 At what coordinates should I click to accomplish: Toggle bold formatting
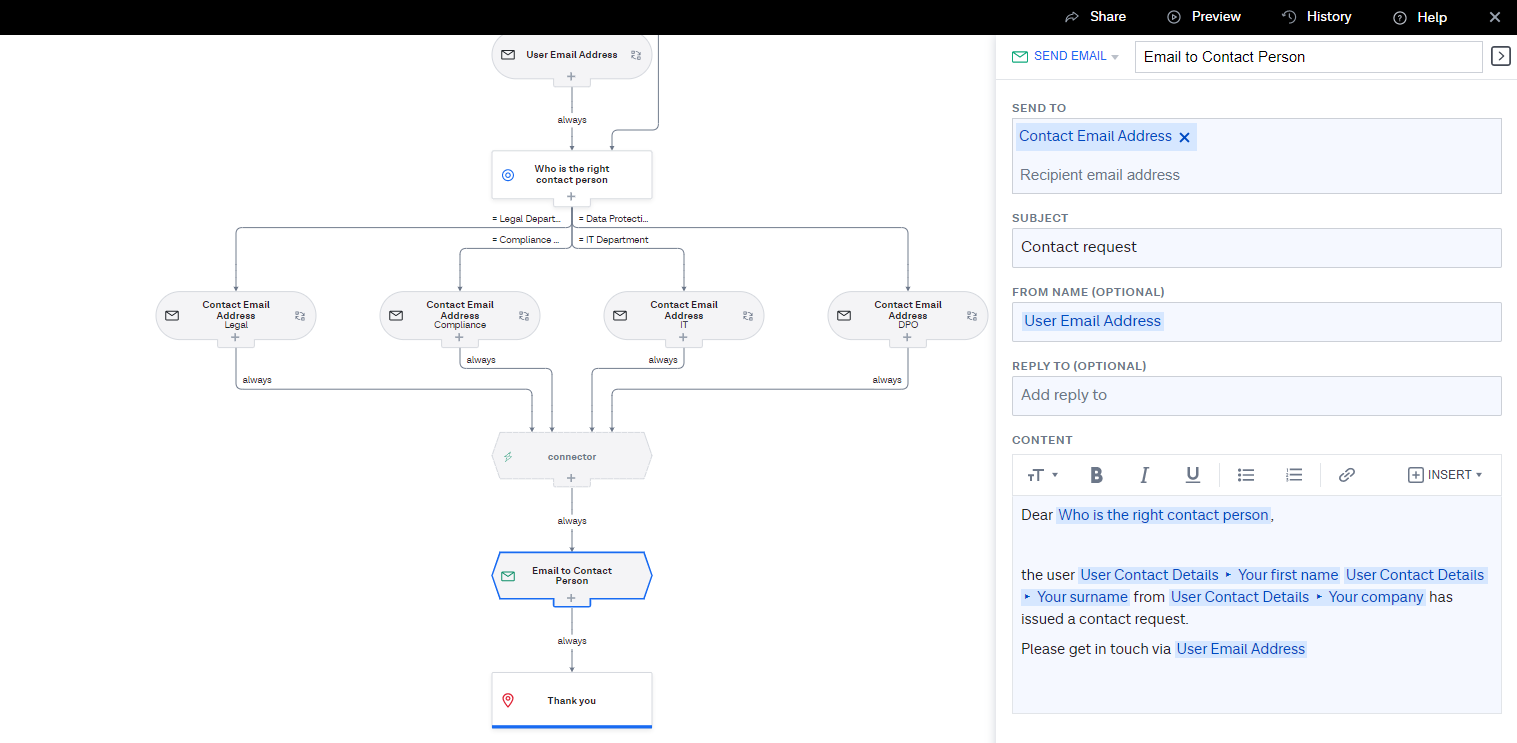click(x=1096, y=475)
